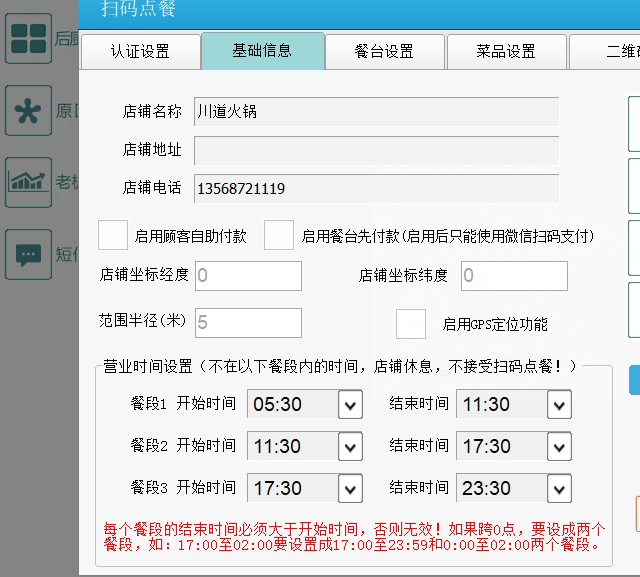Enable the 启用顾客自助付款 checkbox
Screen dimensions: 640x577
click(x=113, y=235)
